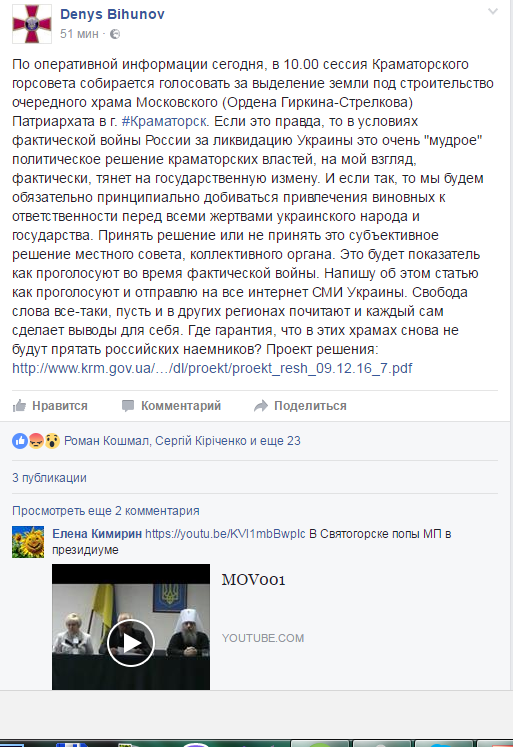The height and width of the screenshot is (747, 513).
Task: Play the MOV001 YouTube video
Action: point(131,642)
